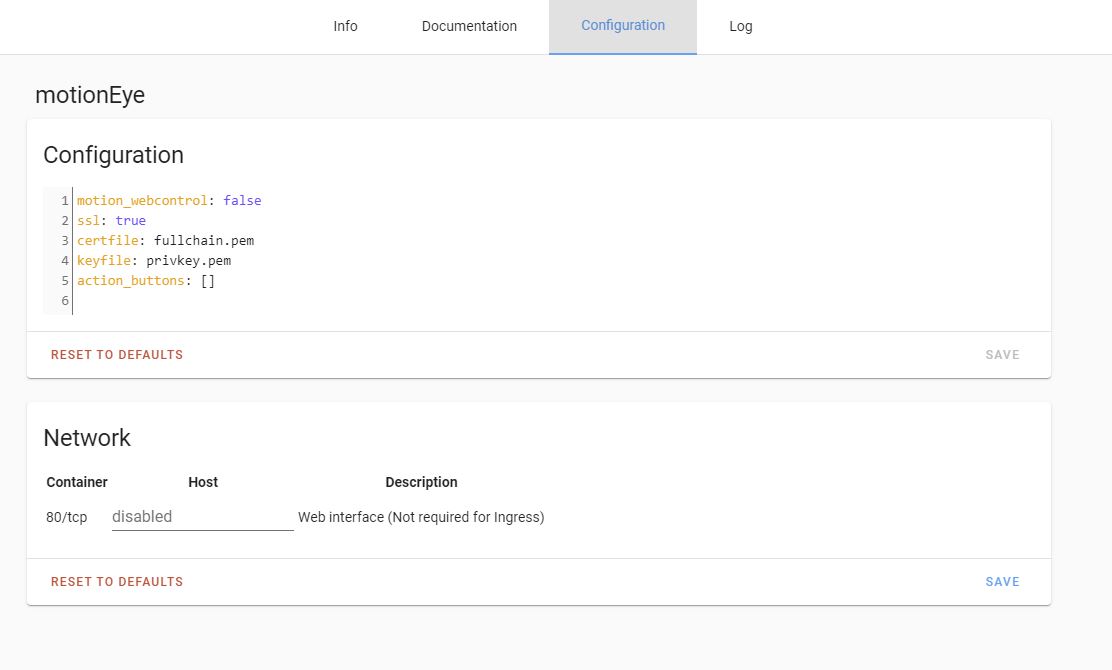1112x670 pixels.
Task: Click line number 5 in the editor gutter
Action: 65,280
